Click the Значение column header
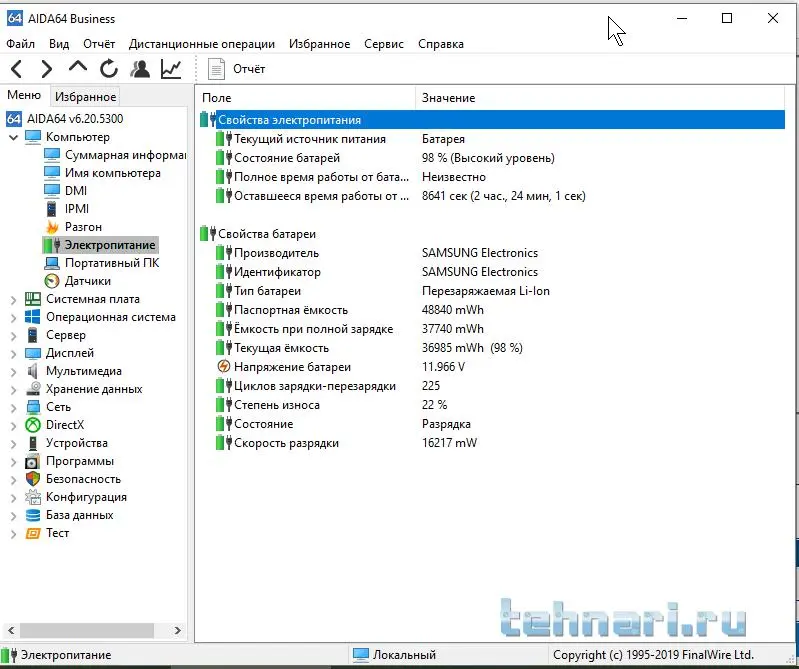This screenshot has height=669, width=799. point(600,98)
